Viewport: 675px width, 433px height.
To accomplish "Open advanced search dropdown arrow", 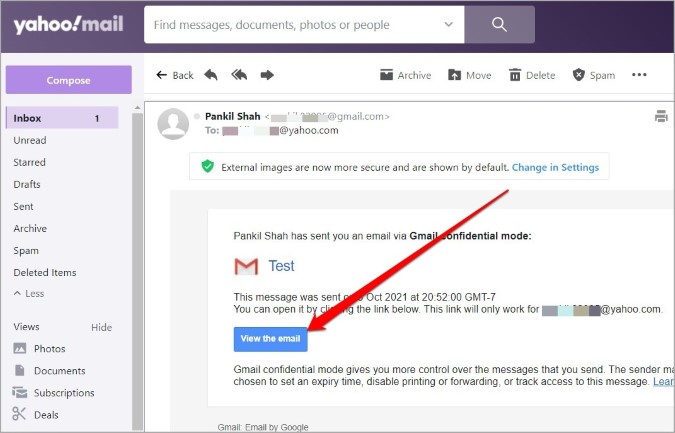I will pyautogui.click(x=449, y=25).
